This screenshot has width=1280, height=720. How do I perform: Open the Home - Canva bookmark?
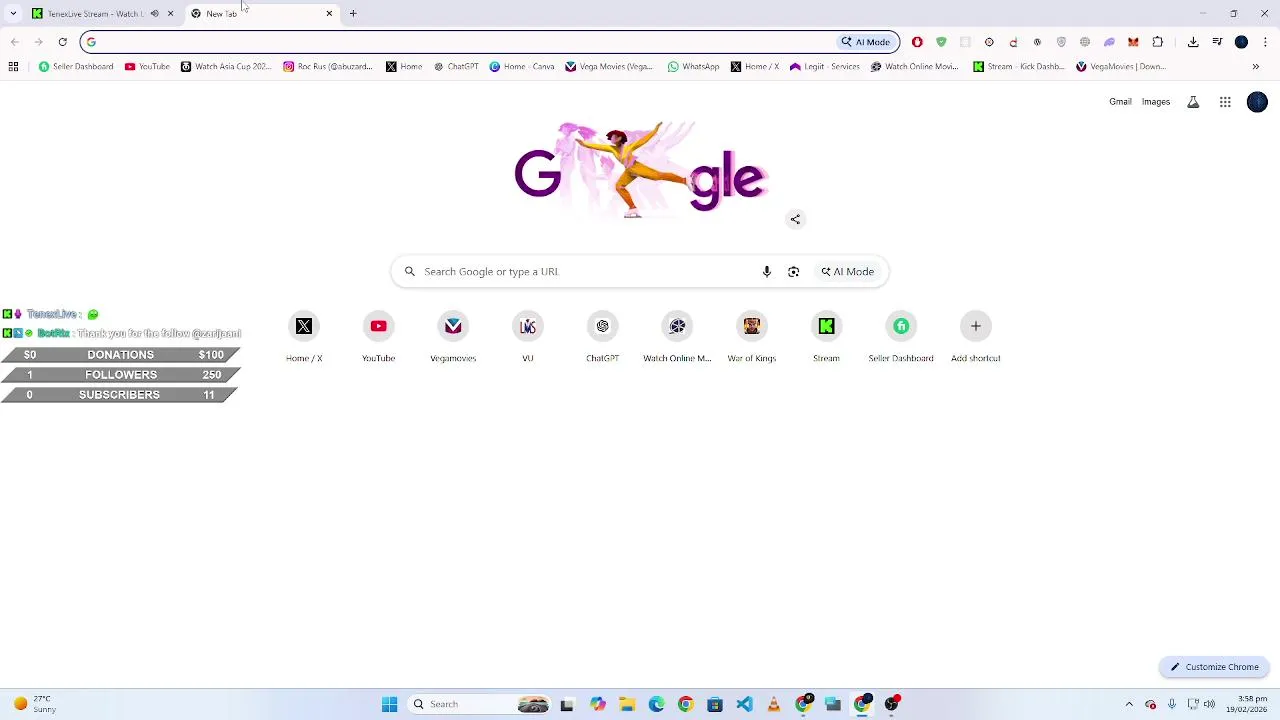522,66
